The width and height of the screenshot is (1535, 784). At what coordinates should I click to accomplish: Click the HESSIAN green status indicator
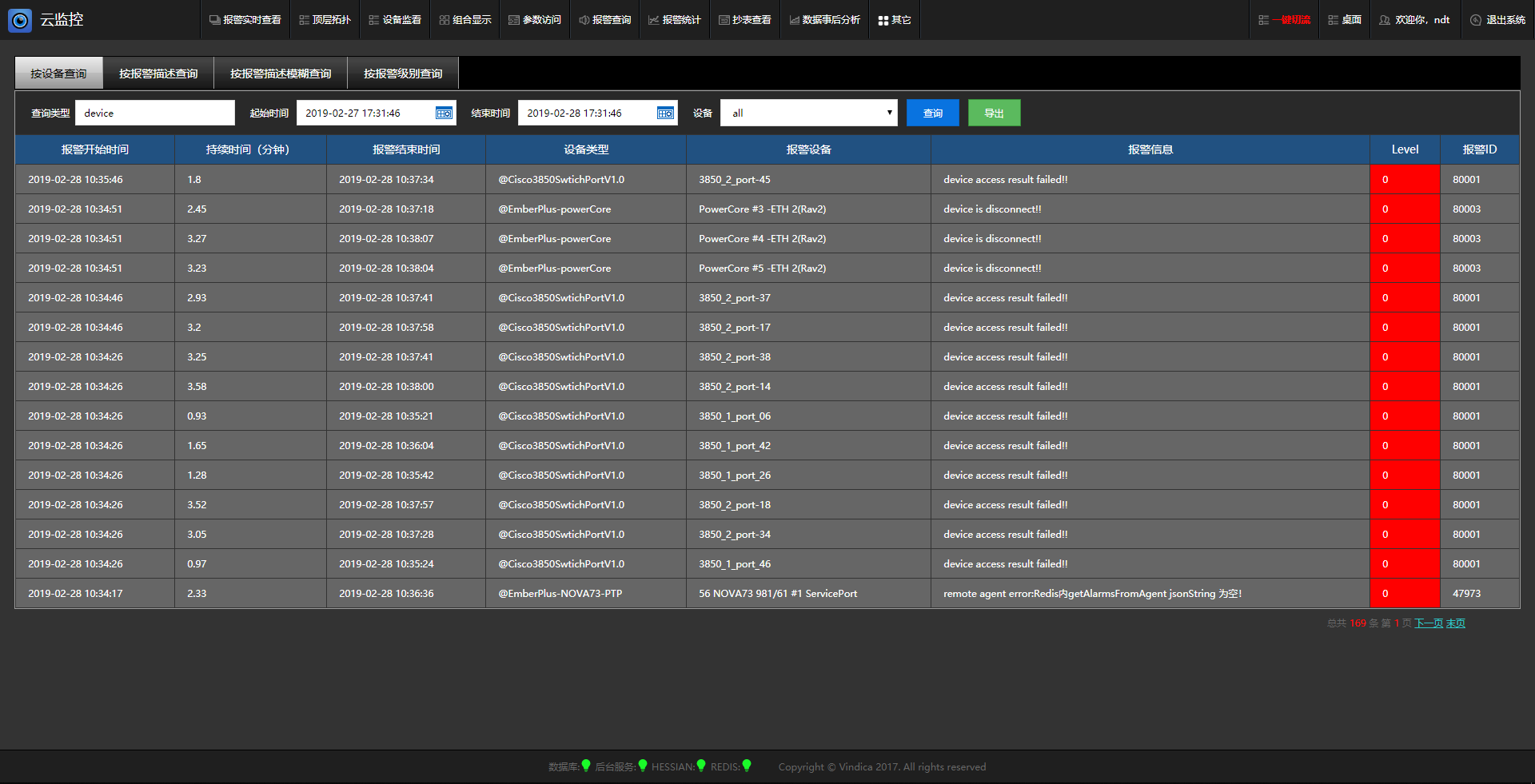point(701,766)
